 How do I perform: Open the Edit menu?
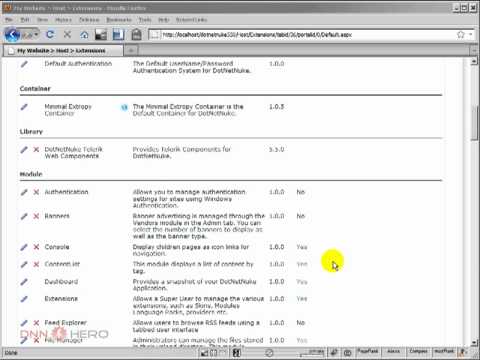pyautogui.click(x=25, y=20)
